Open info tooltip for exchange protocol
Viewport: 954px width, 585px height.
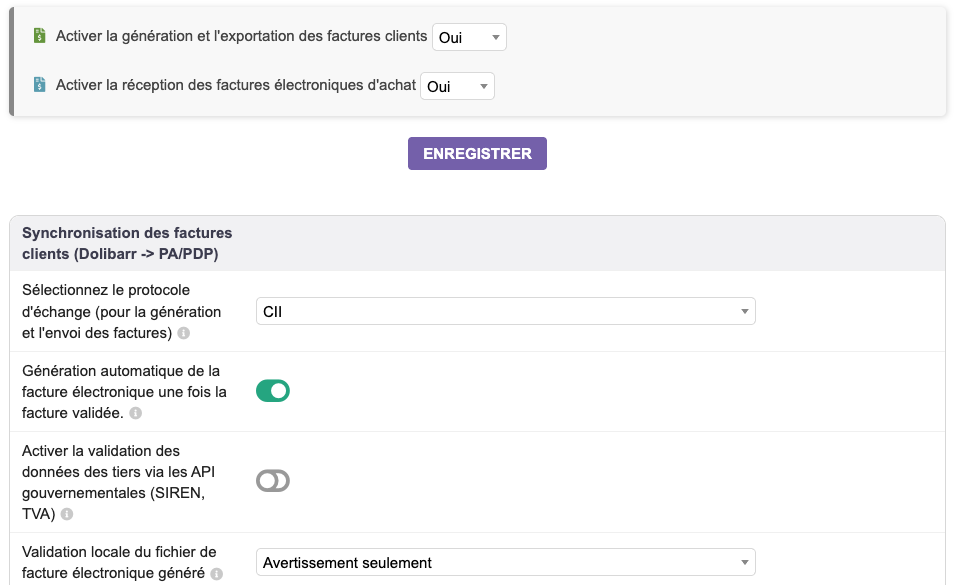(x=183, y=333)
